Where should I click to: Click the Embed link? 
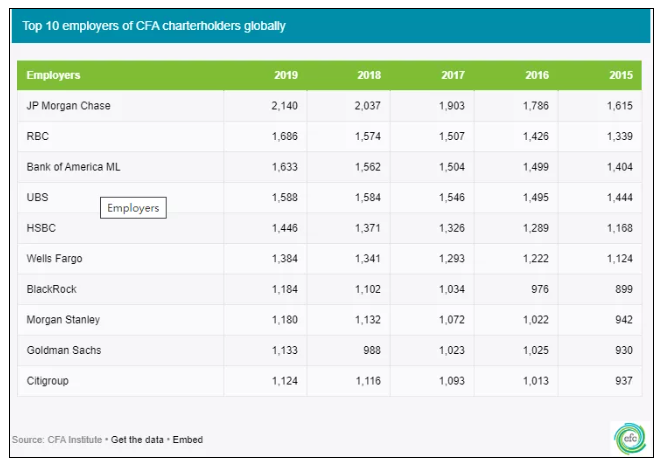pos(187,440)
